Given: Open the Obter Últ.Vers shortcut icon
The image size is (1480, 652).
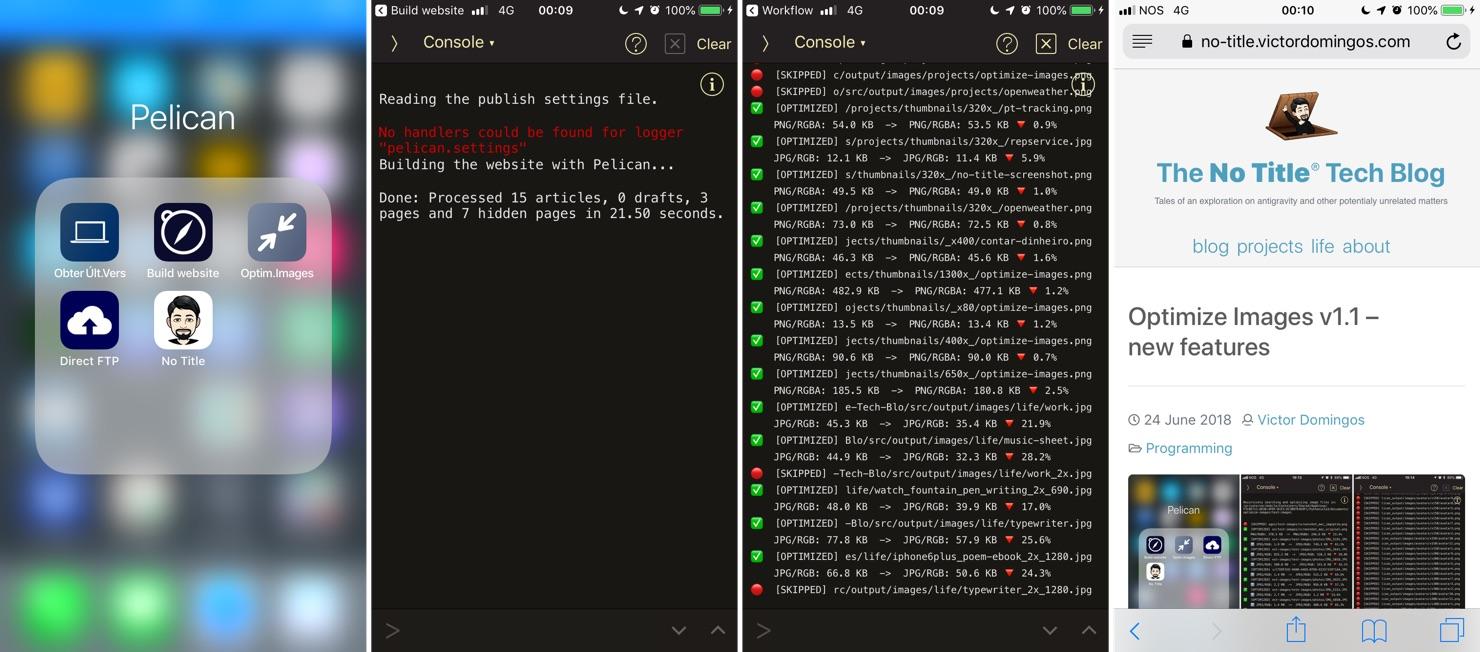Looking at the screenshot, I should pyautogui.click(x=89, y=232).
